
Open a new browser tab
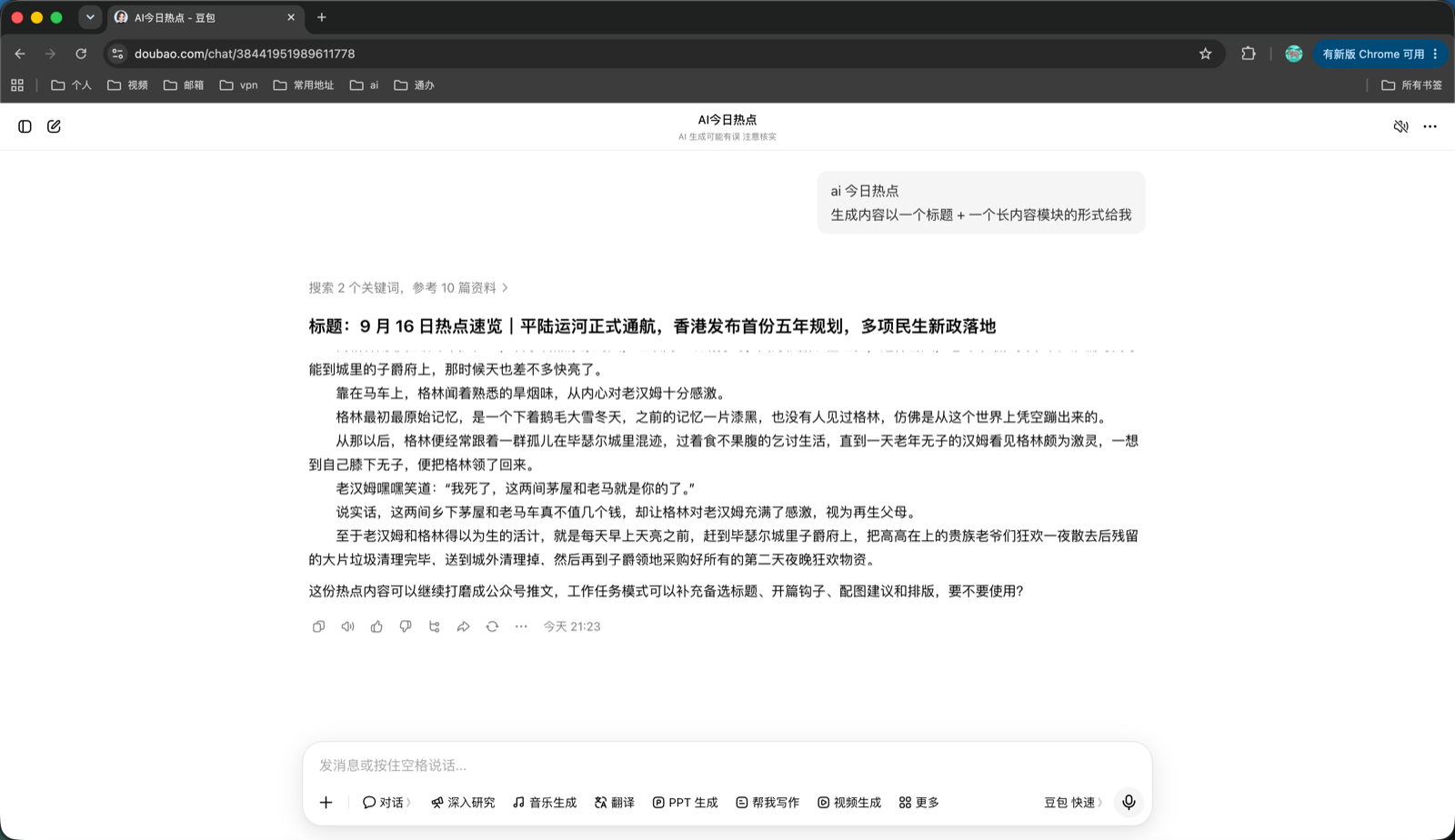click(321, 17)
